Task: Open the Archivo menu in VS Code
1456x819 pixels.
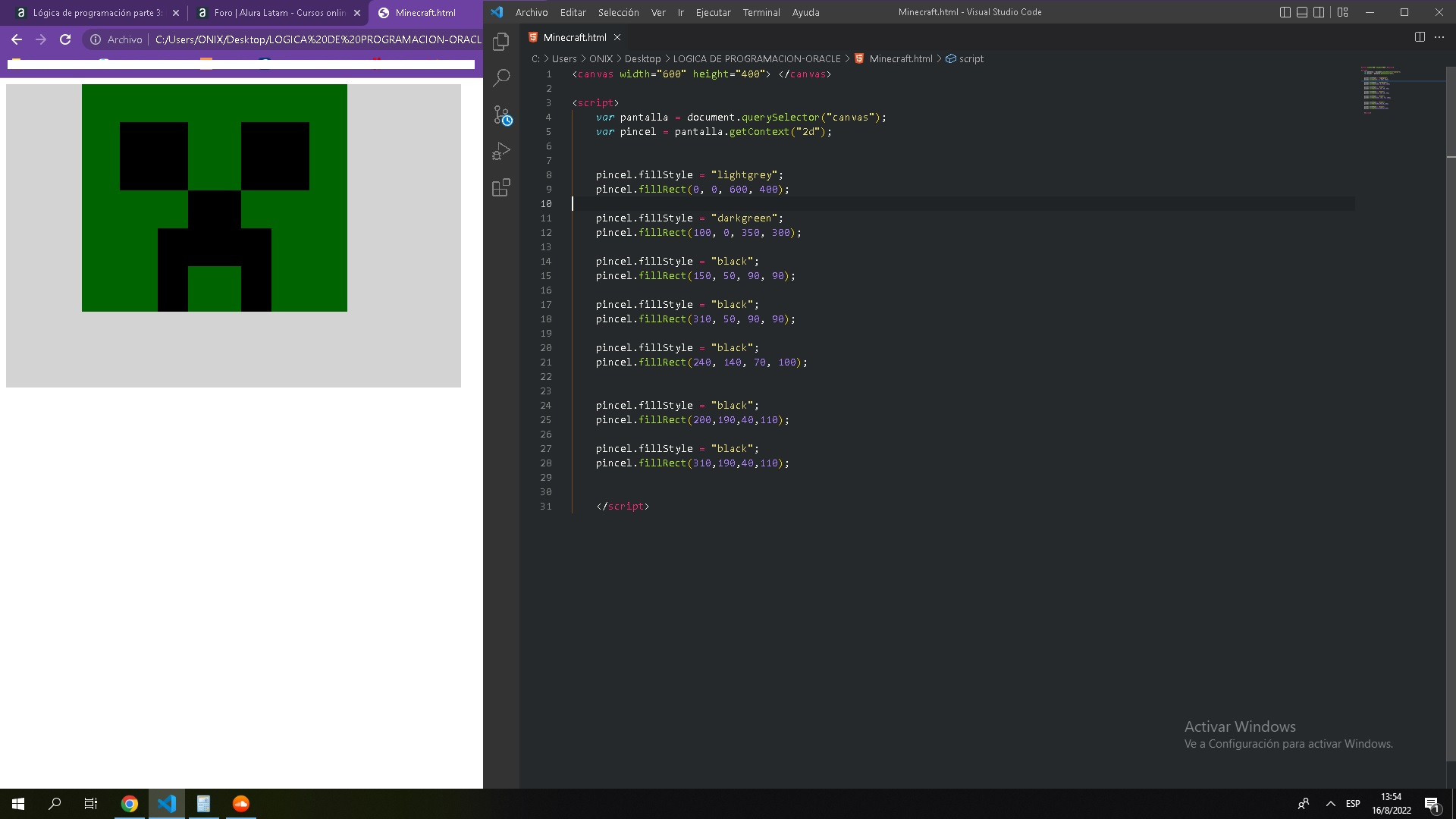Action: tap(532, 12)
